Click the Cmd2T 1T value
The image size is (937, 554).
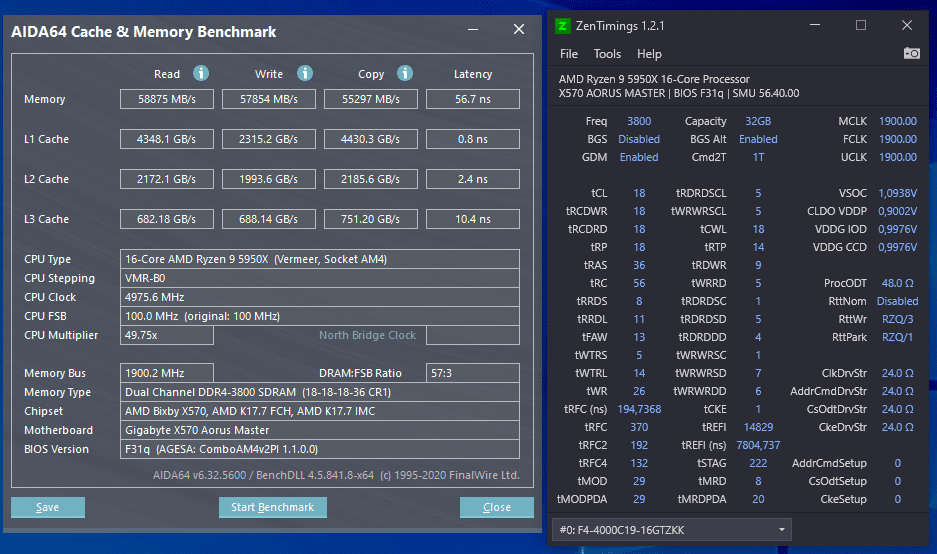tap(758, 157)
